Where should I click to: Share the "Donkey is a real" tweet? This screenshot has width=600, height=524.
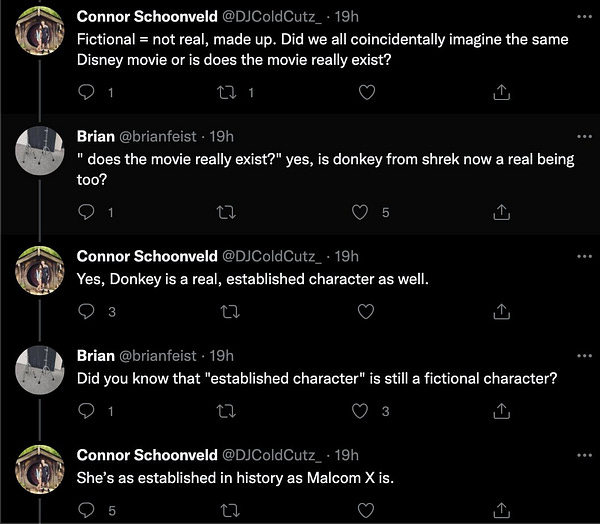click(502, 311)
